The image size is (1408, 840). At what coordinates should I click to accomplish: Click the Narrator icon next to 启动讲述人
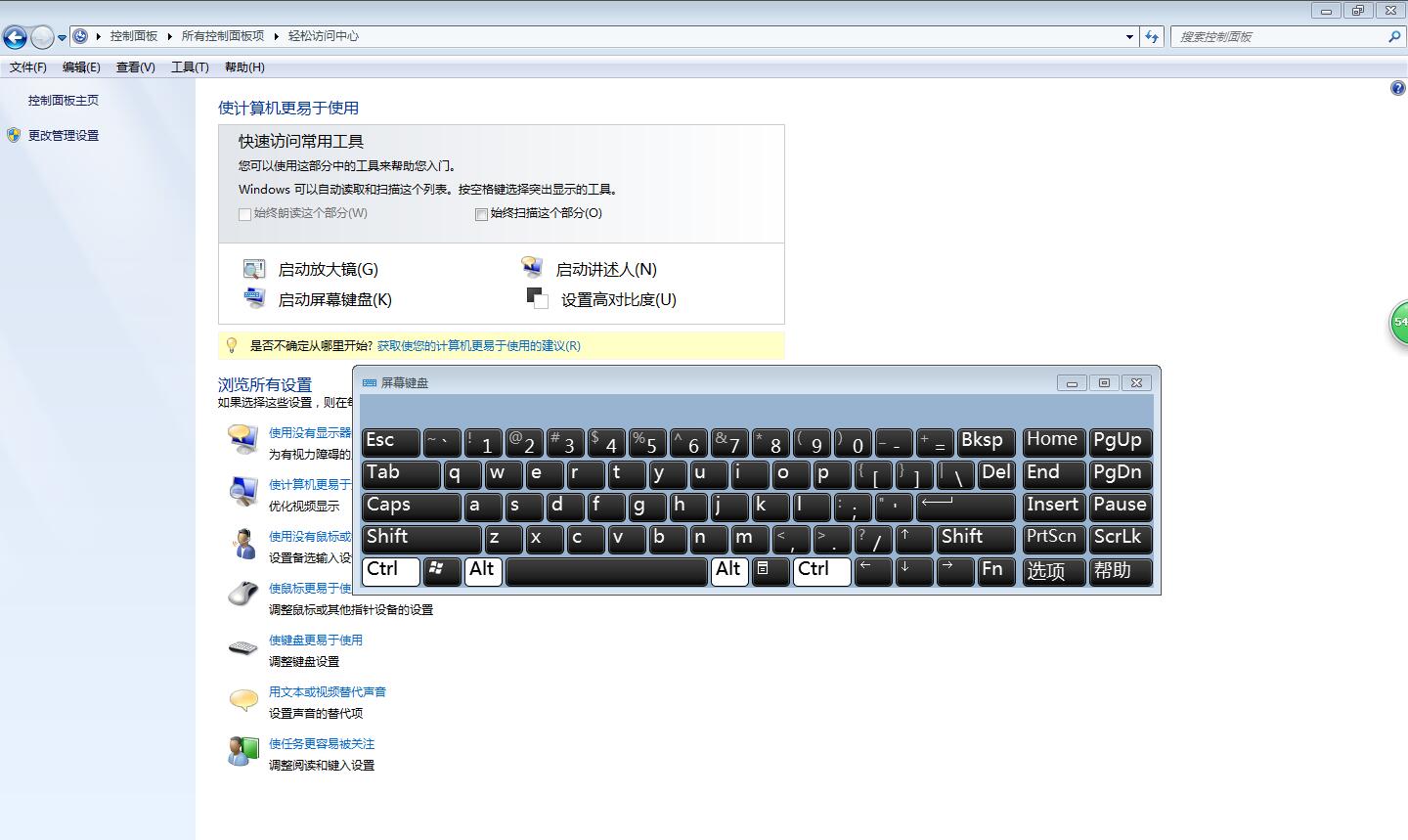[532, 268]
